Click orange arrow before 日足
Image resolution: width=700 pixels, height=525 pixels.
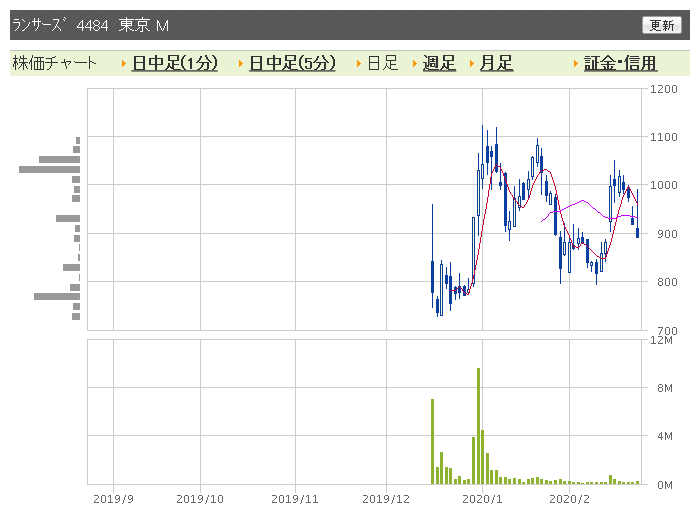[x=359, y=63]
